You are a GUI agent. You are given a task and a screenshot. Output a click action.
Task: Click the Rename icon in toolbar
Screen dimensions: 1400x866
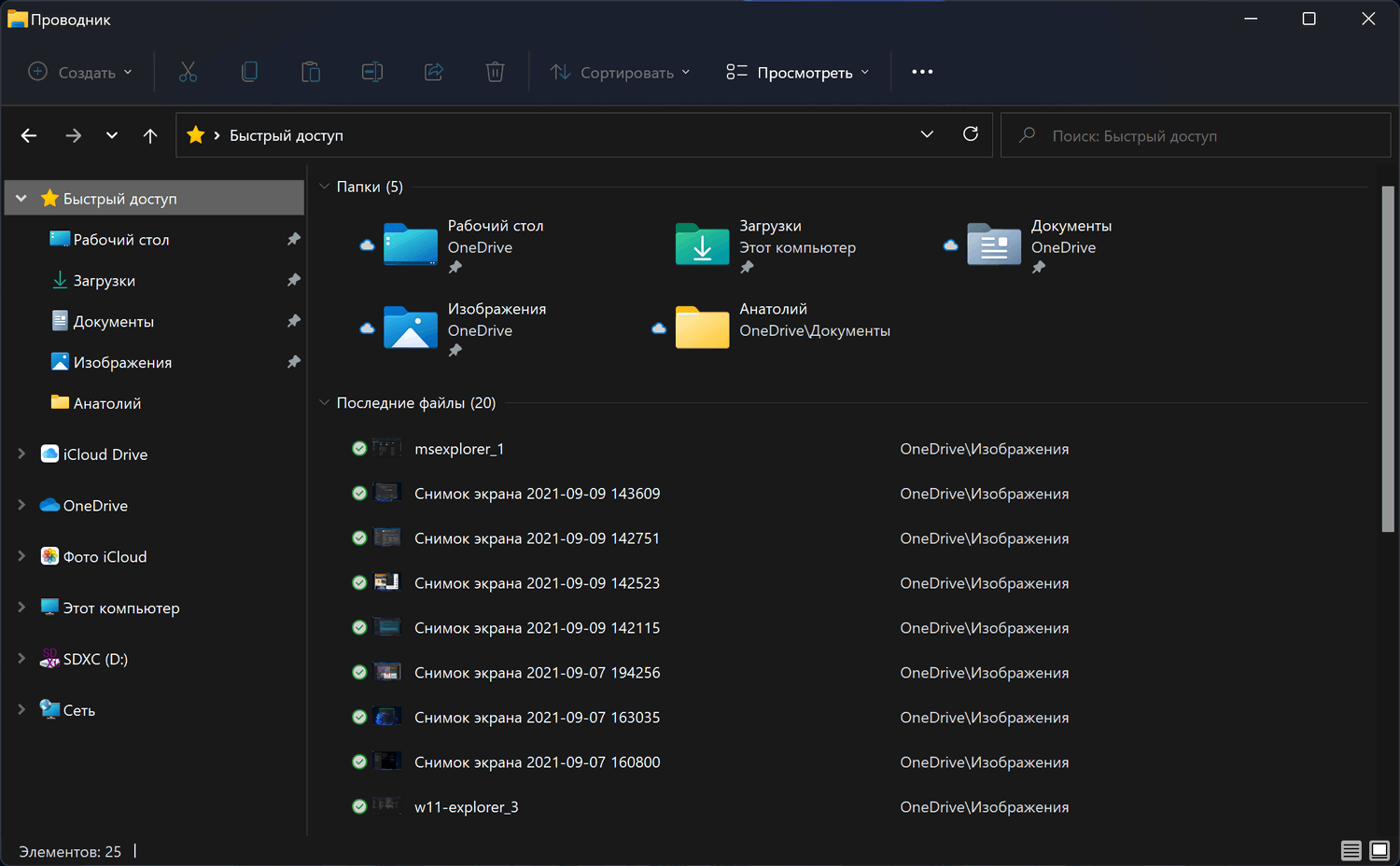[x=372, y=72]
